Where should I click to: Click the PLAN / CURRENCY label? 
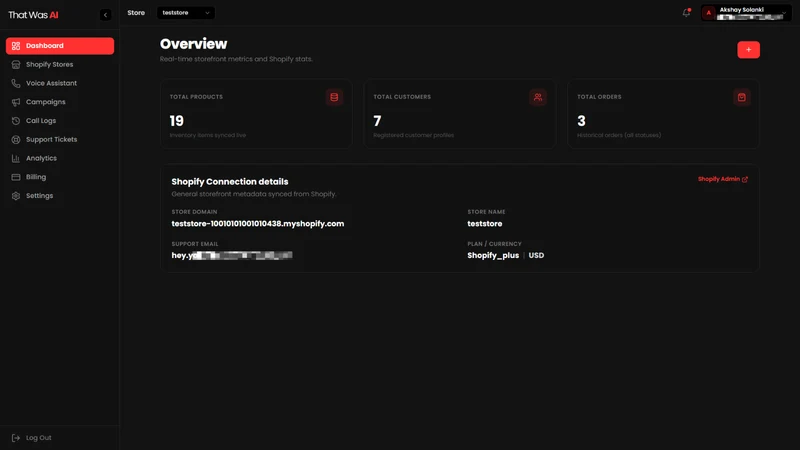pyautogui.click(x=494, y=244)
